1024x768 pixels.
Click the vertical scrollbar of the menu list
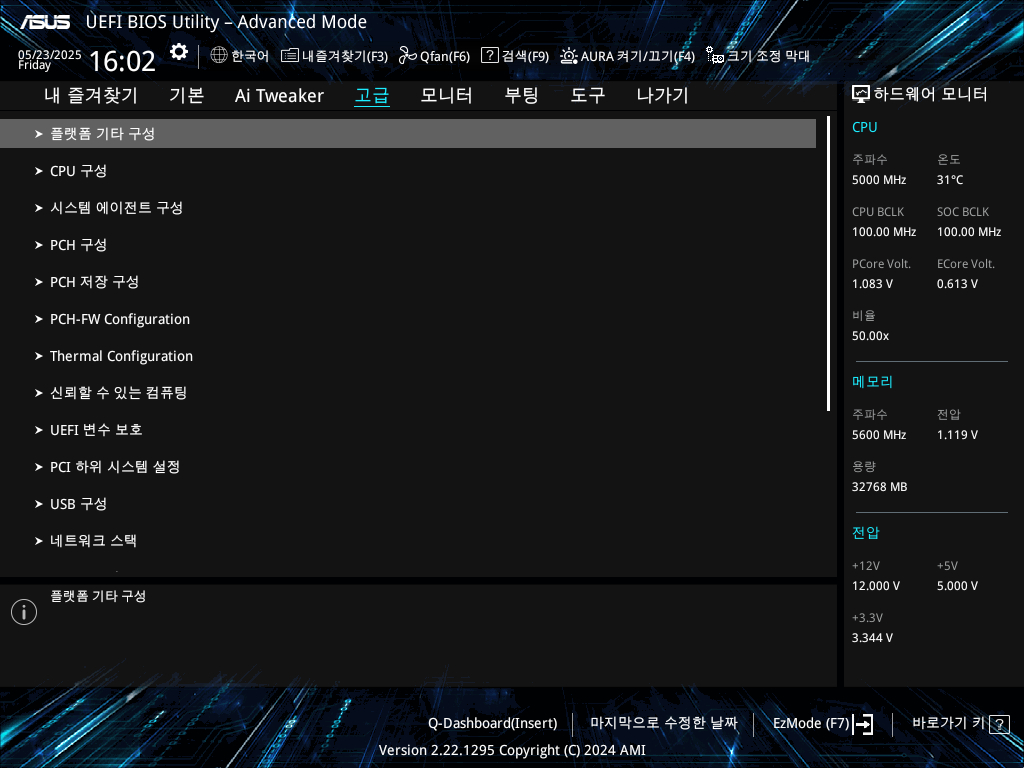(828, 264)
